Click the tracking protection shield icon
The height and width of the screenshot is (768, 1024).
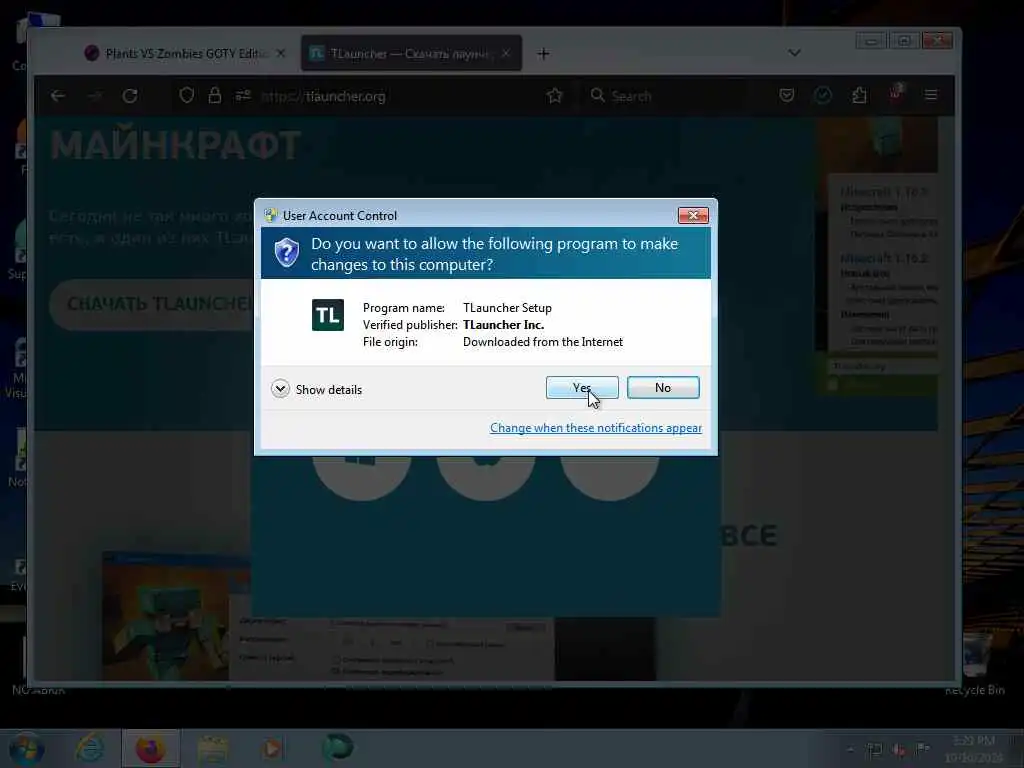coord(187,95)
